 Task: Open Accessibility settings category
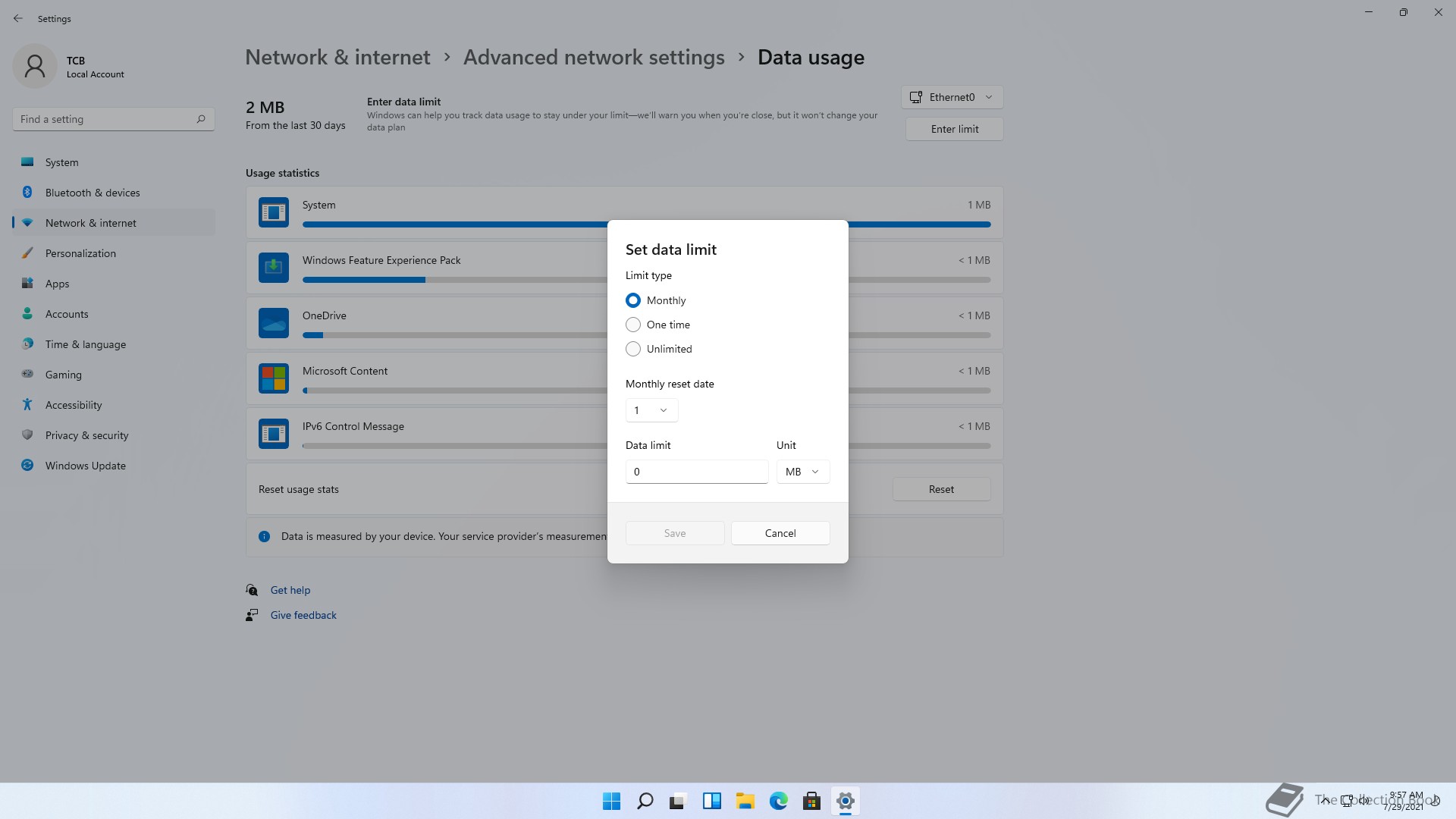[114, 405]
